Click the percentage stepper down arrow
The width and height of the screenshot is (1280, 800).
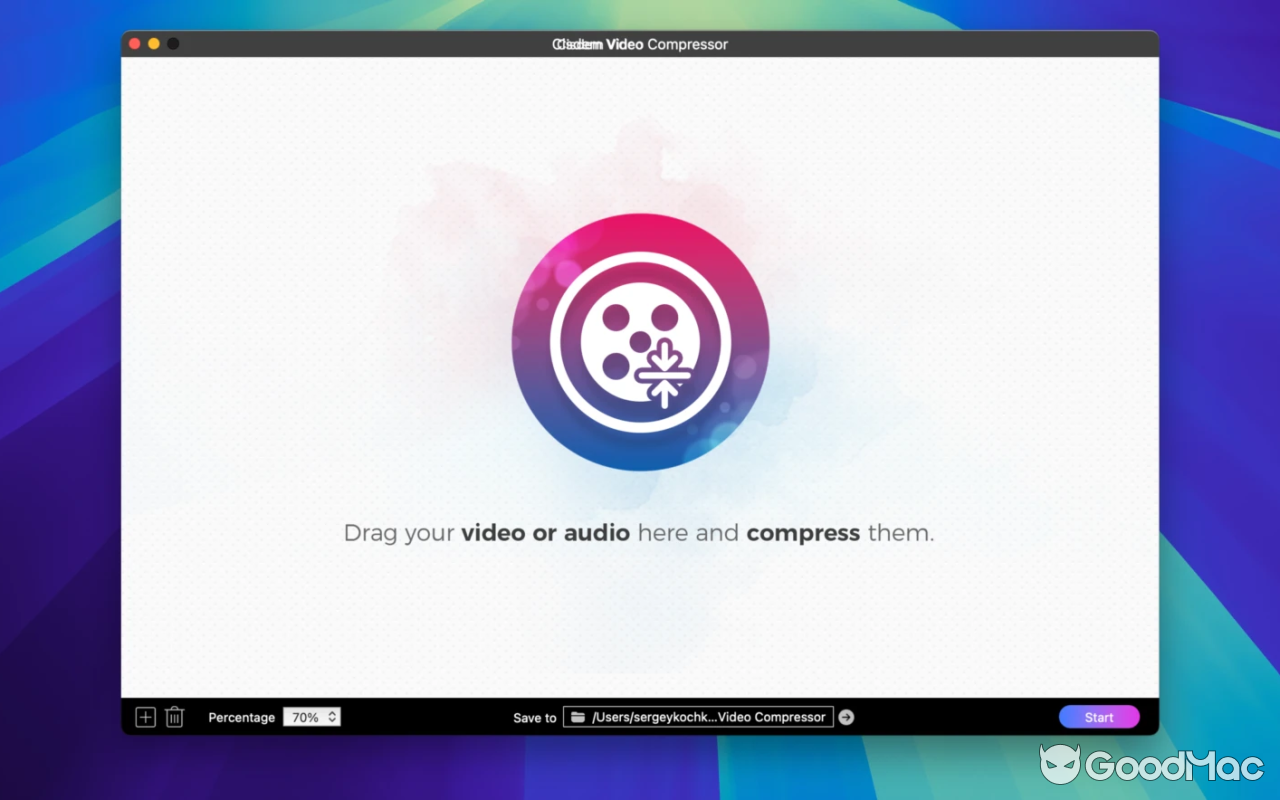click(332, 721)
